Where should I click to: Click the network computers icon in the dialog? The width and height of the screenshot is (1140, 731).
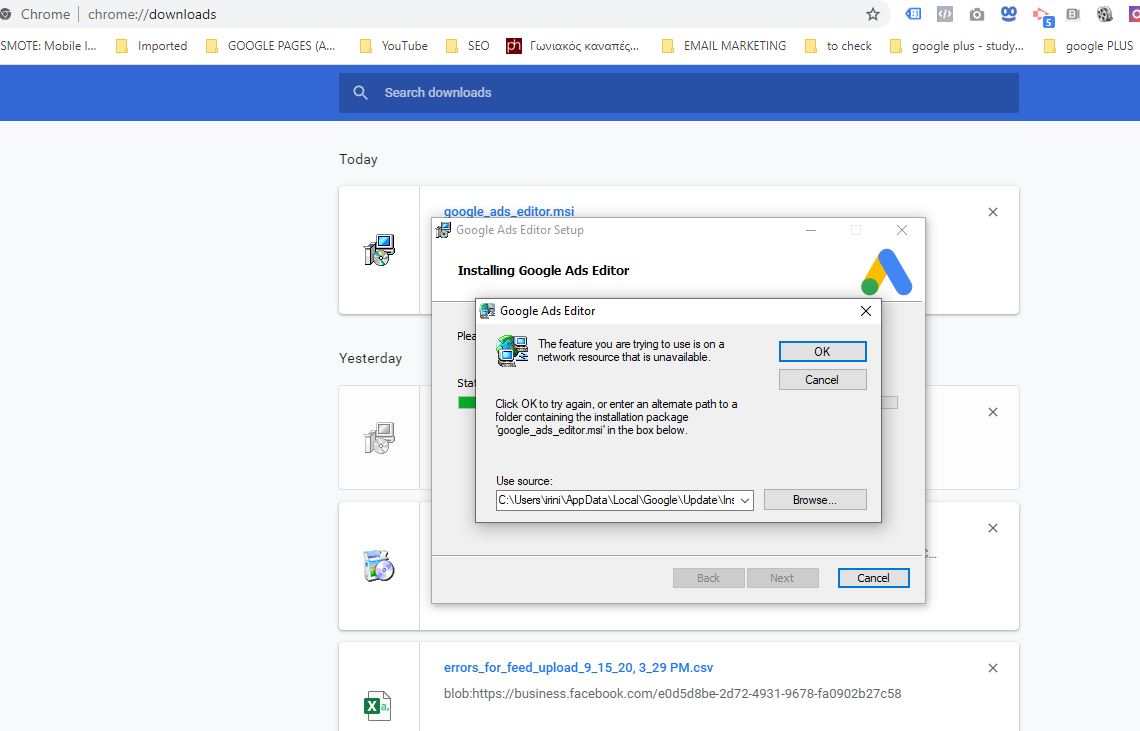click(512, 351)
